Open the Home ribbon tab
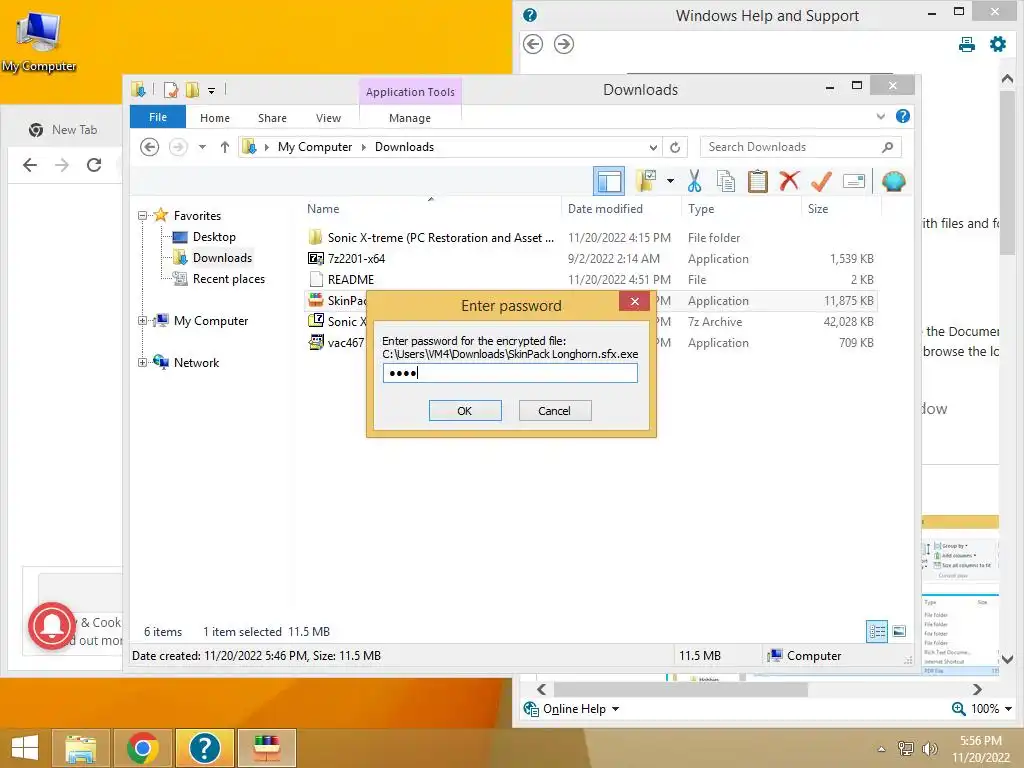The image size is (1024, 768). (215, 118)
